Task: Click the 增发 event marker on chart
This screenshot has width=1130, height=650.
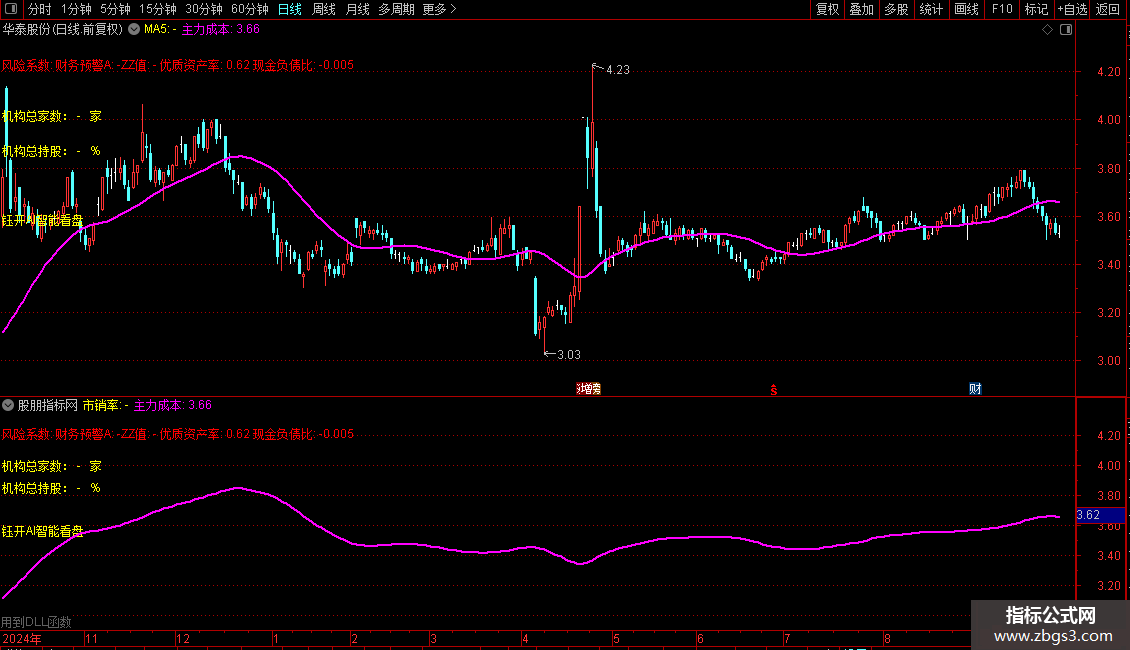Action: 589,389
